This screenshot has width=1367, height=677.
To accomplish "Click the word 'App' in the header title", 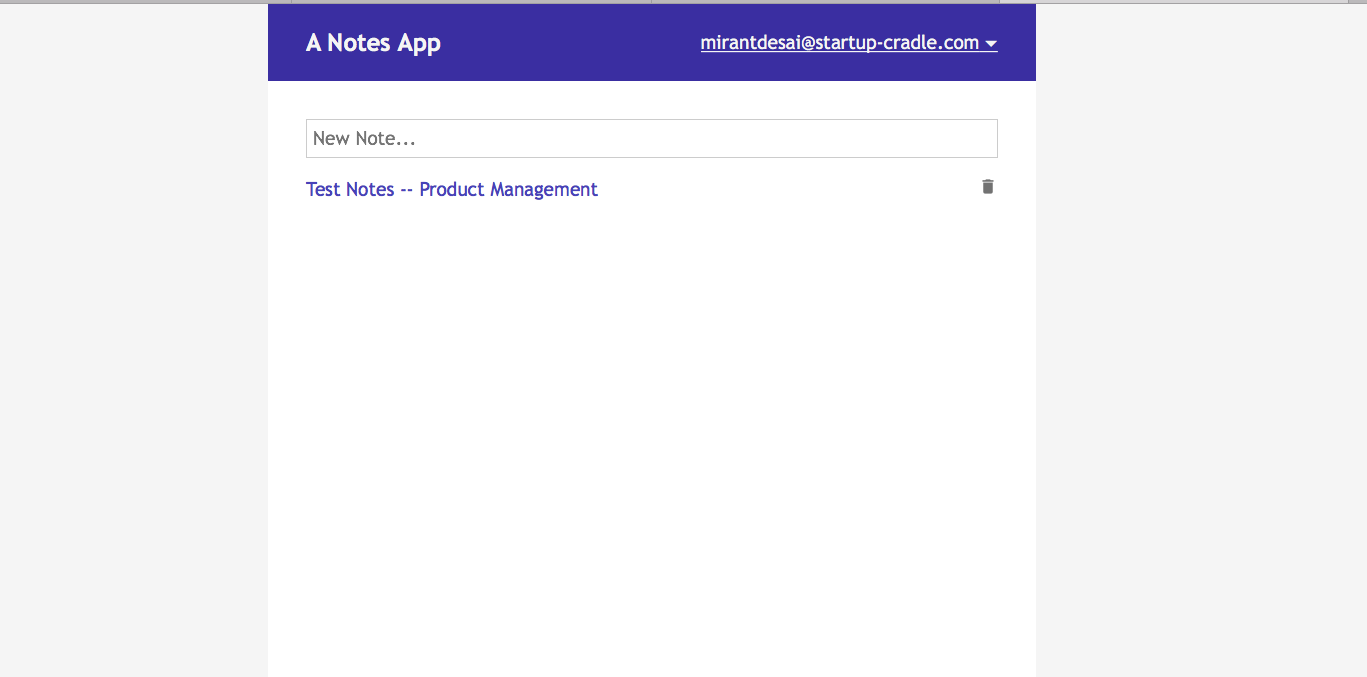I will point(420,43).
